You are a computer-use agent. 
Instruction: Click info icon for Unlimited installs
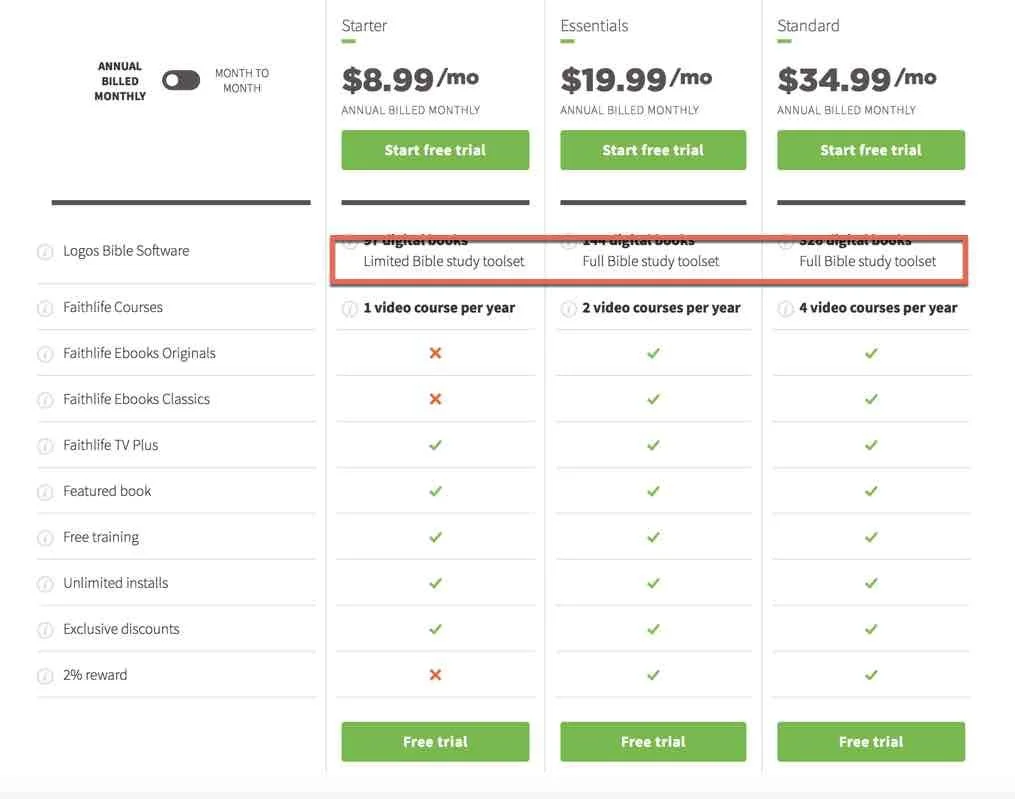(45, 584)
